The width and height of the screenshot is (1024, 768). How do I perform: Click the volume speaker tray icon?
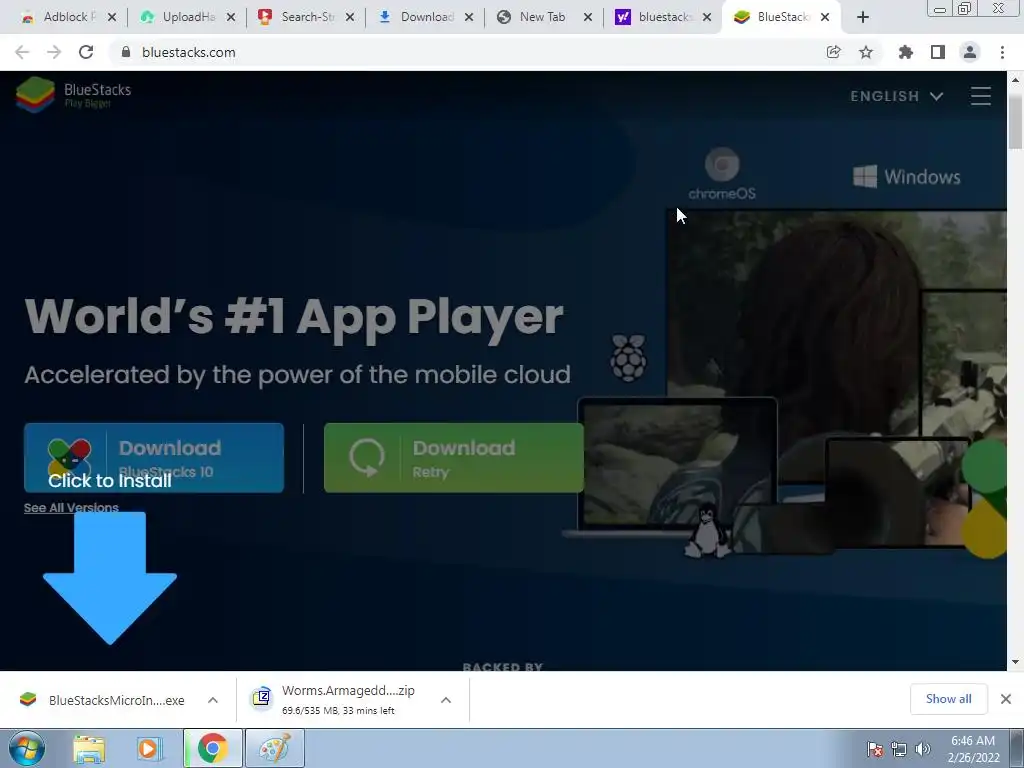[923, 749]
